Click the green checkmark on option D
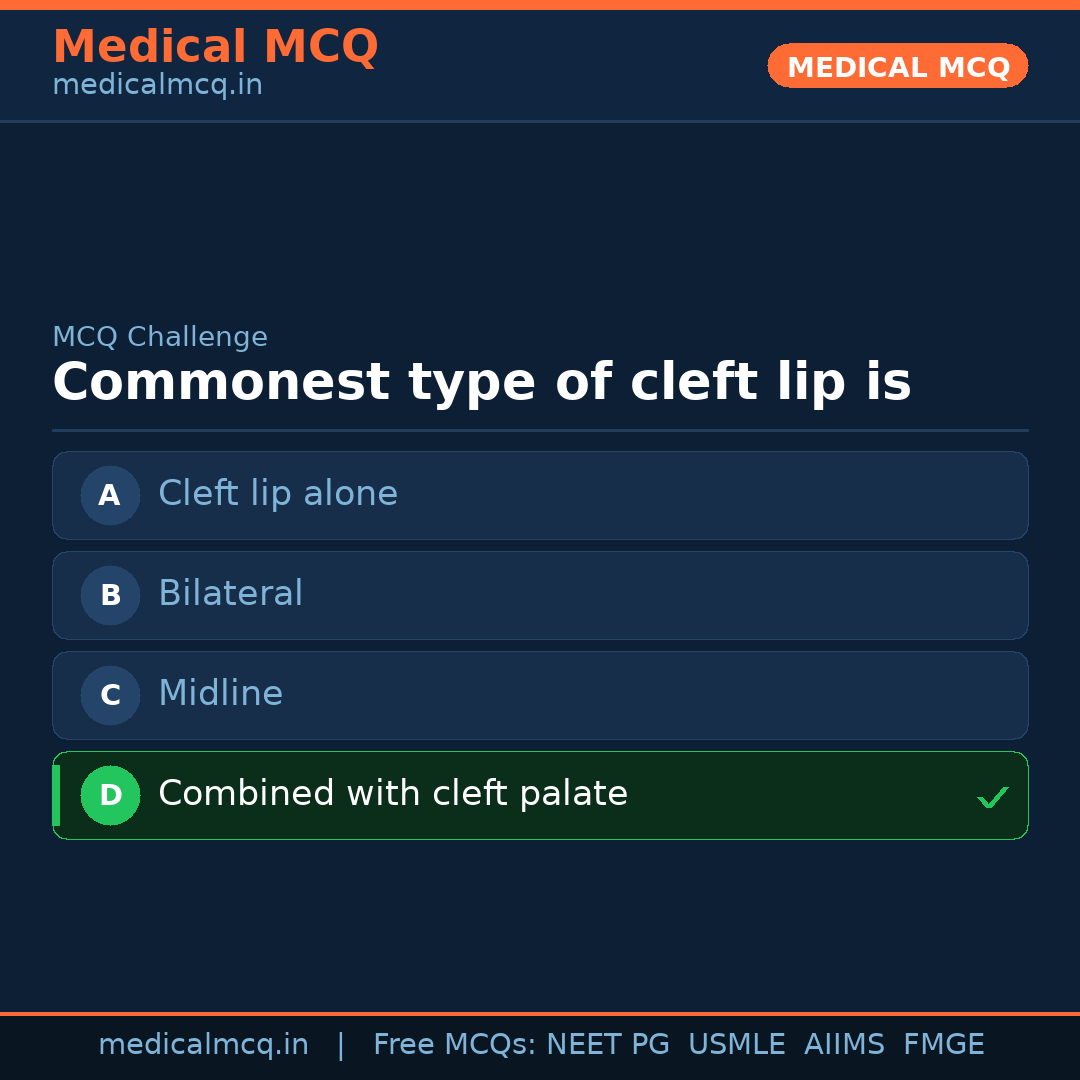This screenshot has width=1080, height=1080. 992,797
